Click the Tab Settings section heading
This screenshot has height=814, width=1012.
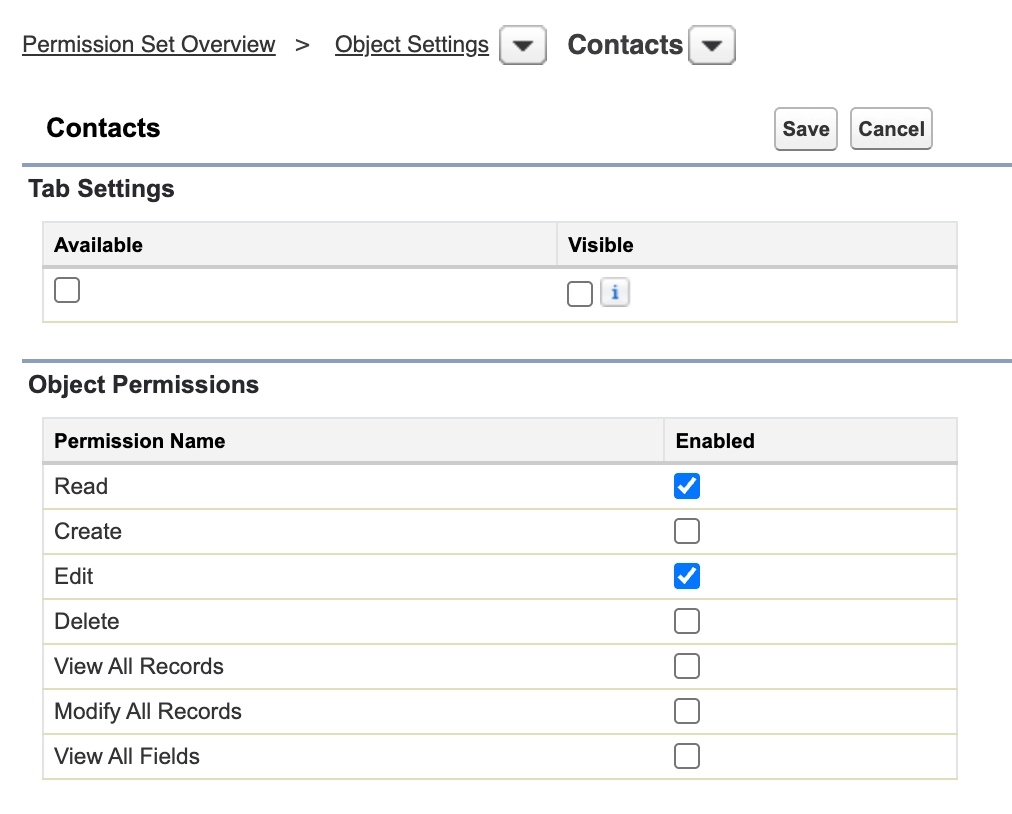(101, 188)
